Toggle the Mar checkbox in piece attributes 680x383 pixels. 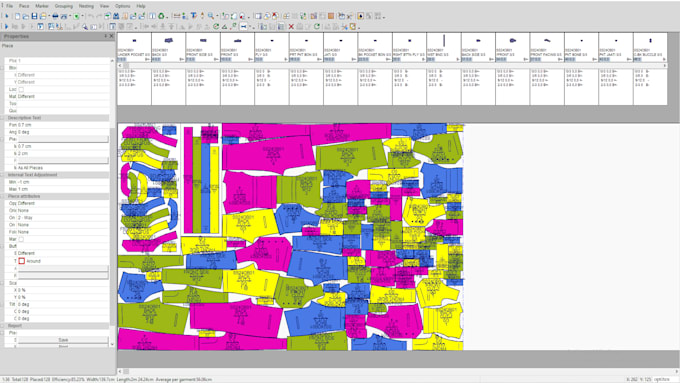pyautogui.click(x=21, y=239)
